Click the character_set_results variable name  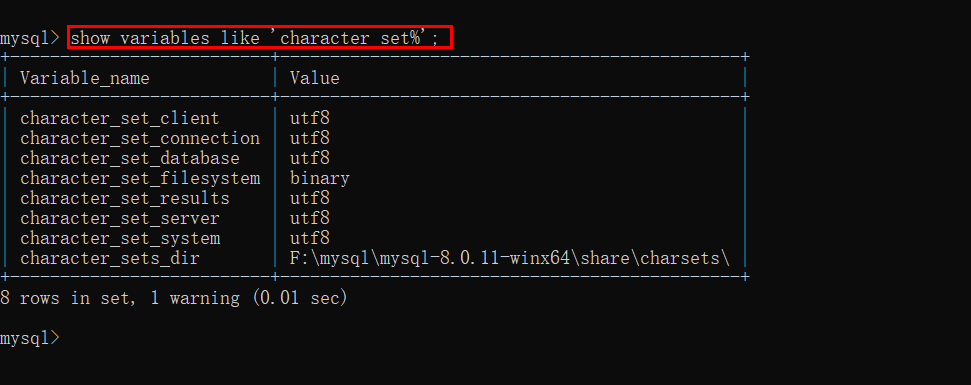tap(124, 198)
